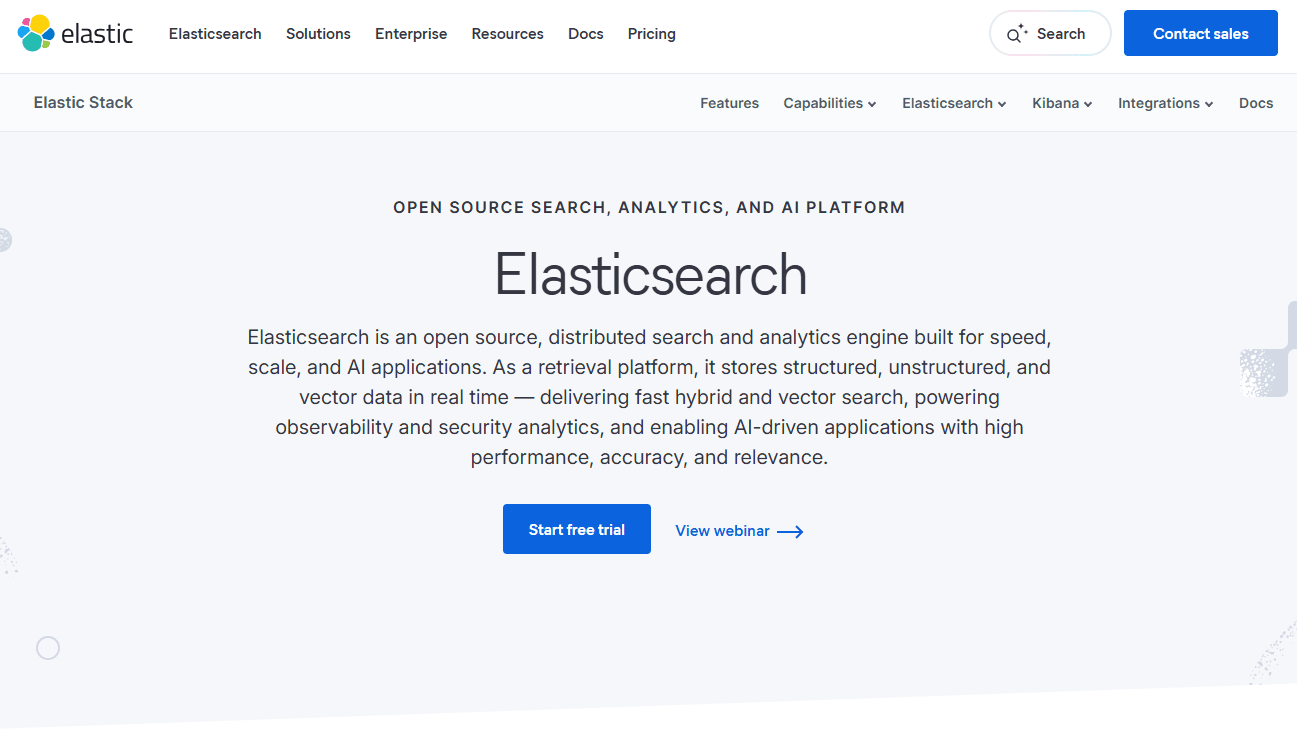Open the Resources menu item
Image resolution: width=1297 pixels, height=744 pixels.
coord(507,34)
